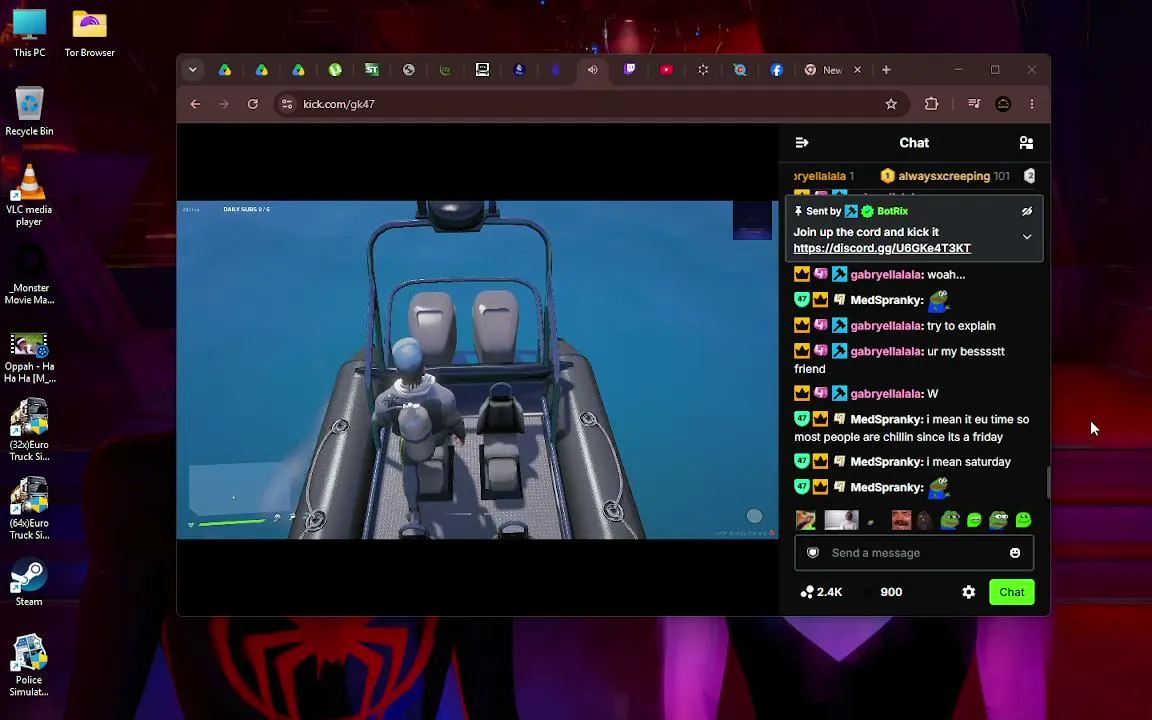
Task: Switch to the Facebook tab
Action: click(777, 70)
